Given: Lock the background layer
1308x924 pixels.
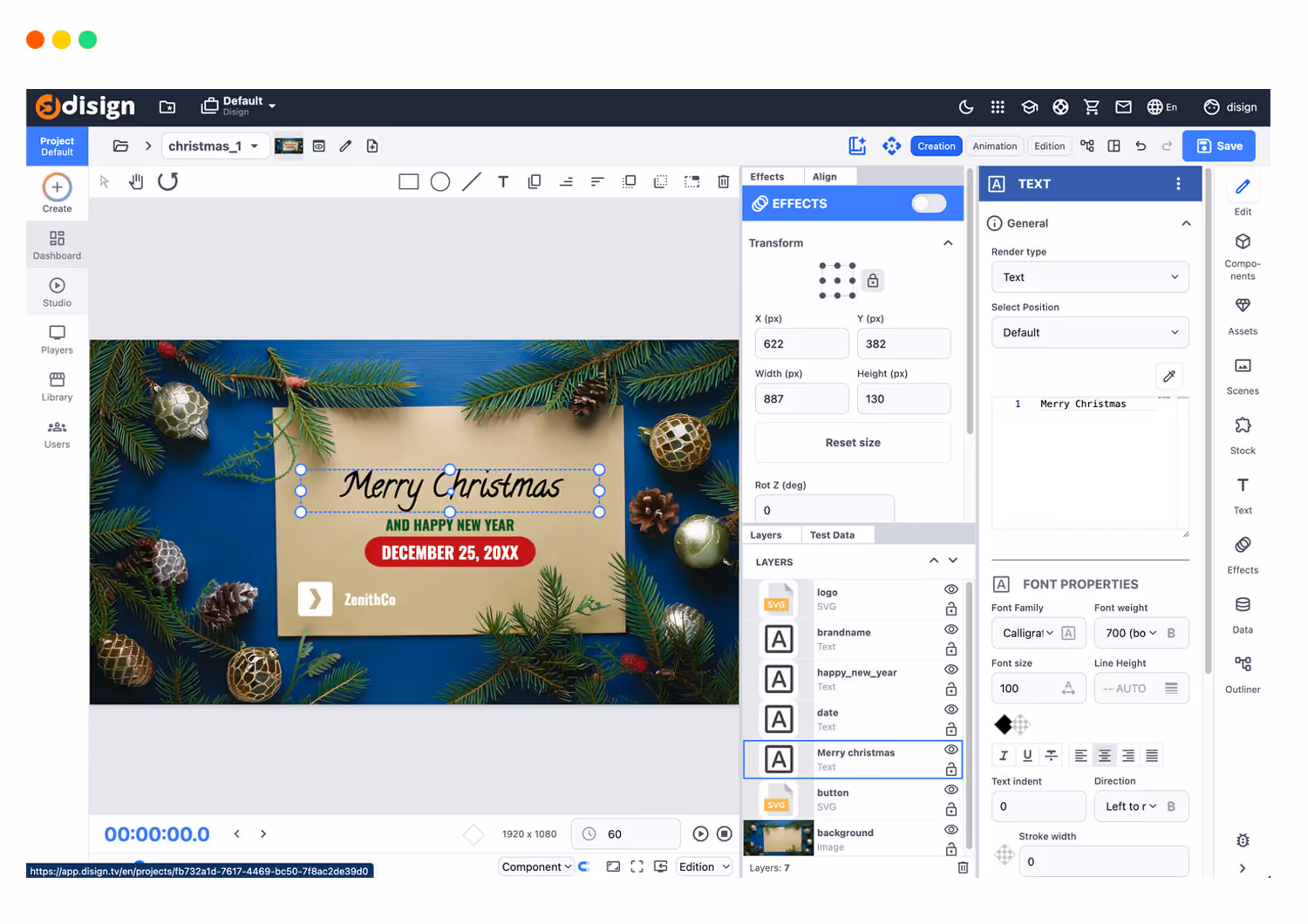Looking at the screenshot, I should click(951, 849).
